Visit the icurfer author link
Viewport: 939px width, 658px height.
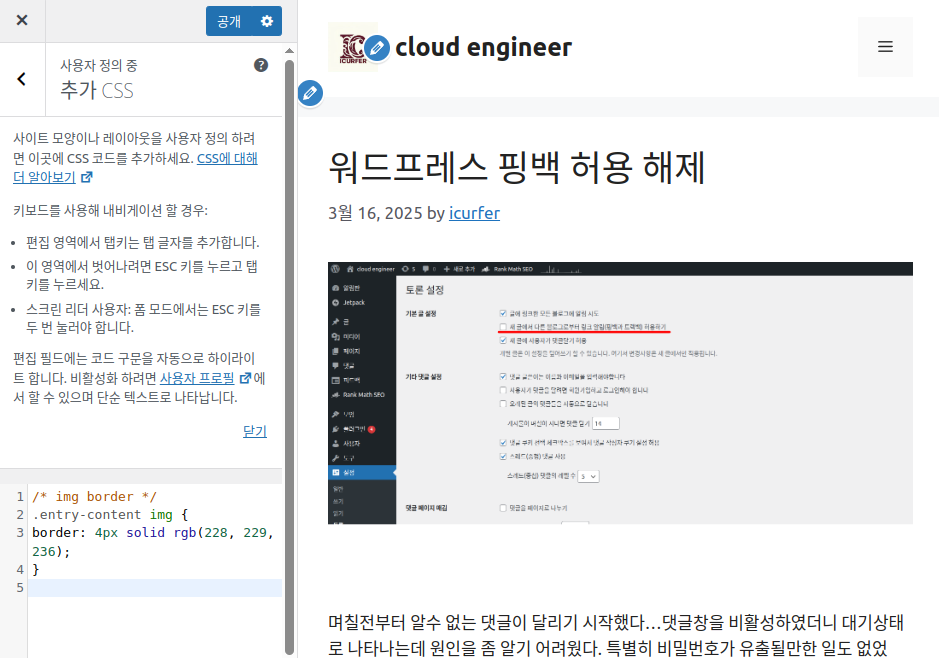[x=474, y=213]
